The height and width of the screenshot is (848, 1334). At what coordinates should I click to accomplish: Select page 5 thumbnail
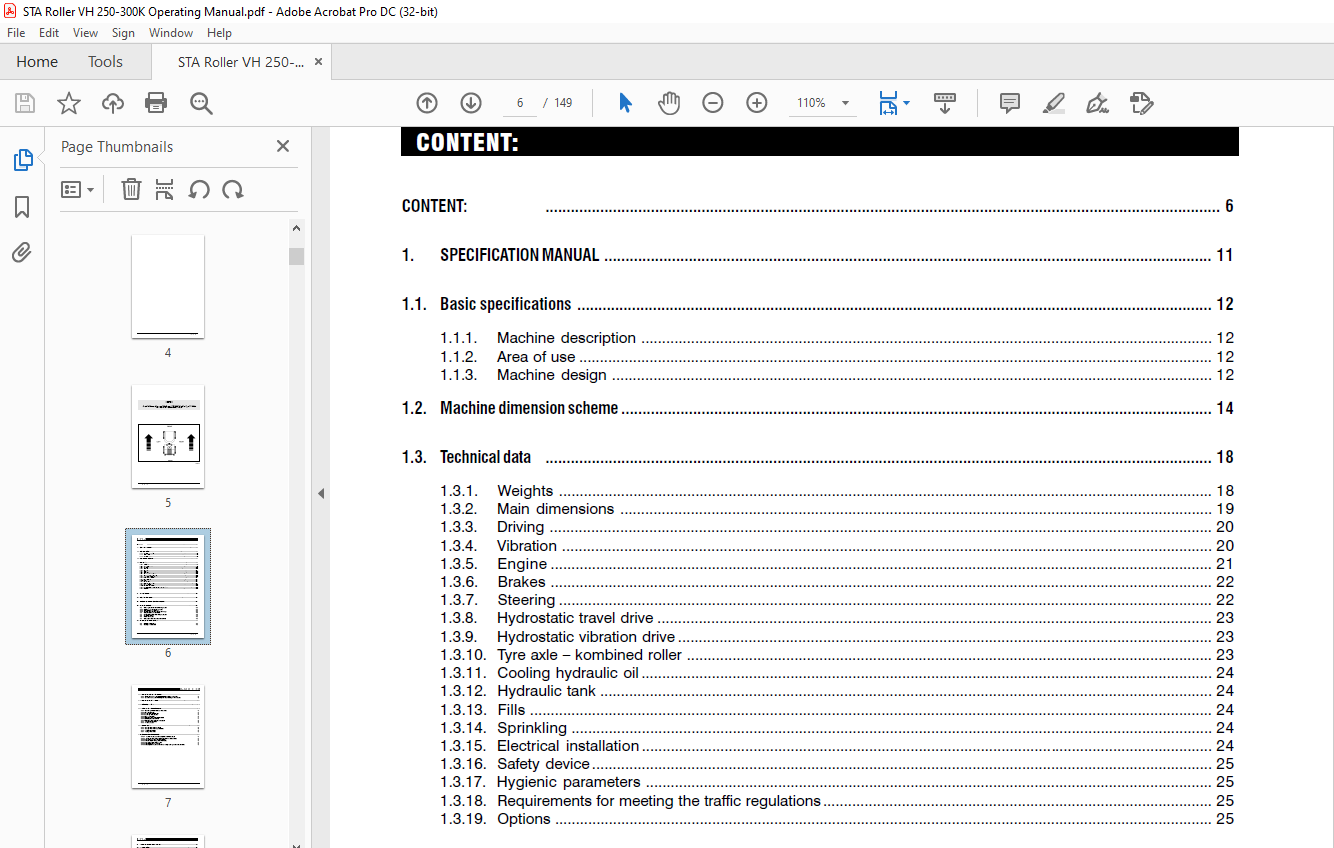pyautogui.click(x=168, y=437)
